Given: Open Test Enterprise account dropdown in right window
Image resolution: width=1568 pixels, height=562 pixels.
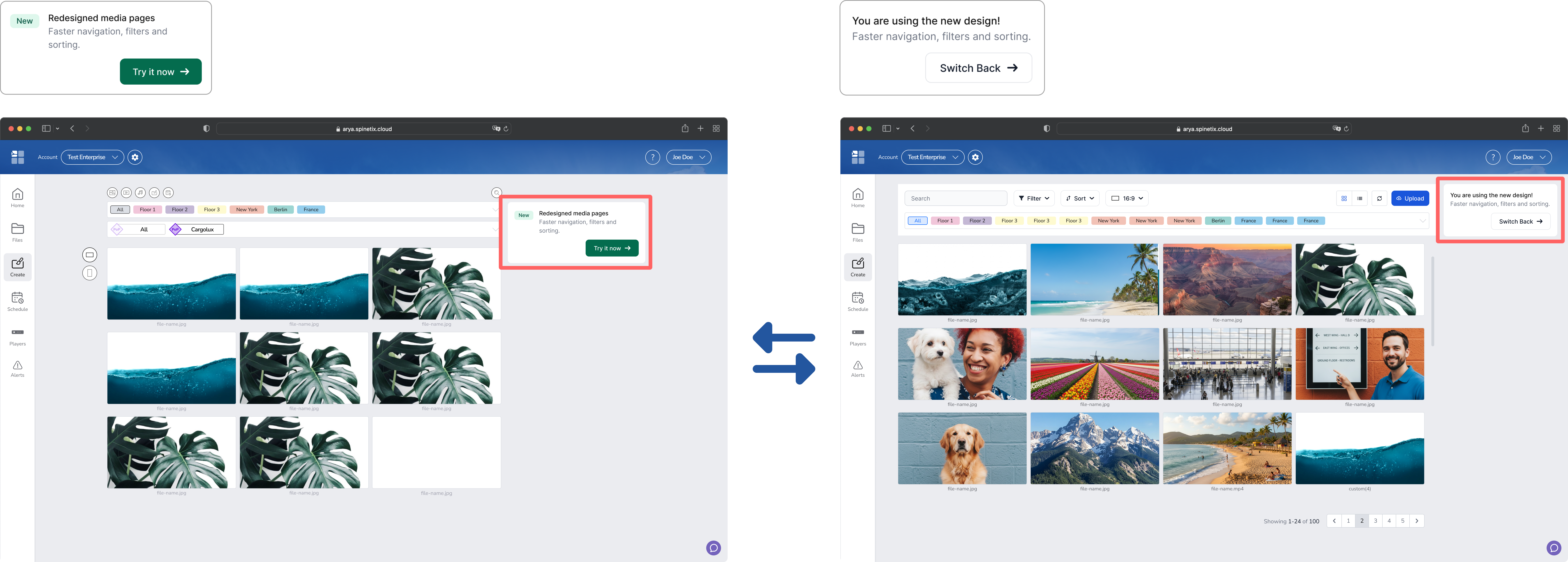Looking at the screenshot, I should pos(933,157).
